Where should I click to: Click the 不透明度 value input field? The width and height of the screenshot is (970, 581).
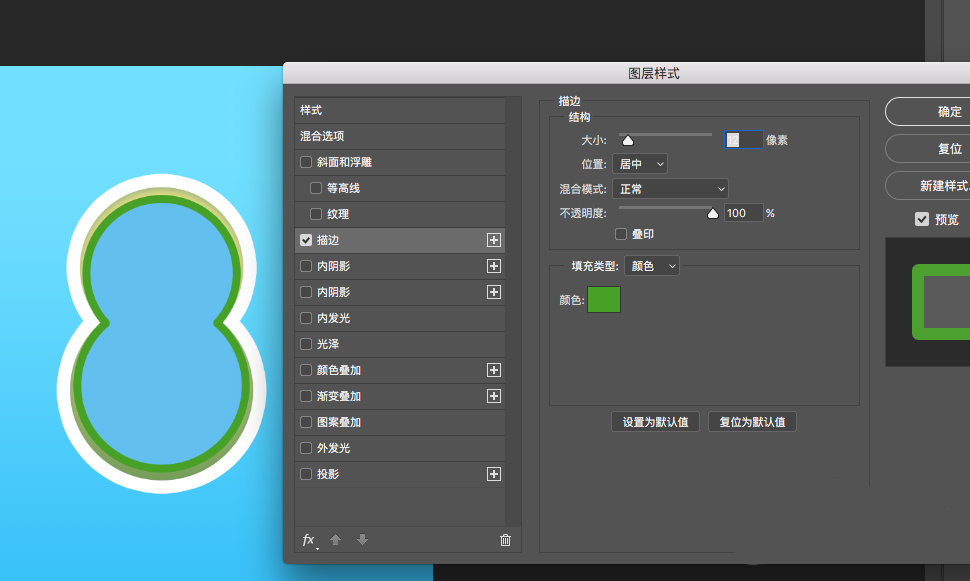click(744, 212)
